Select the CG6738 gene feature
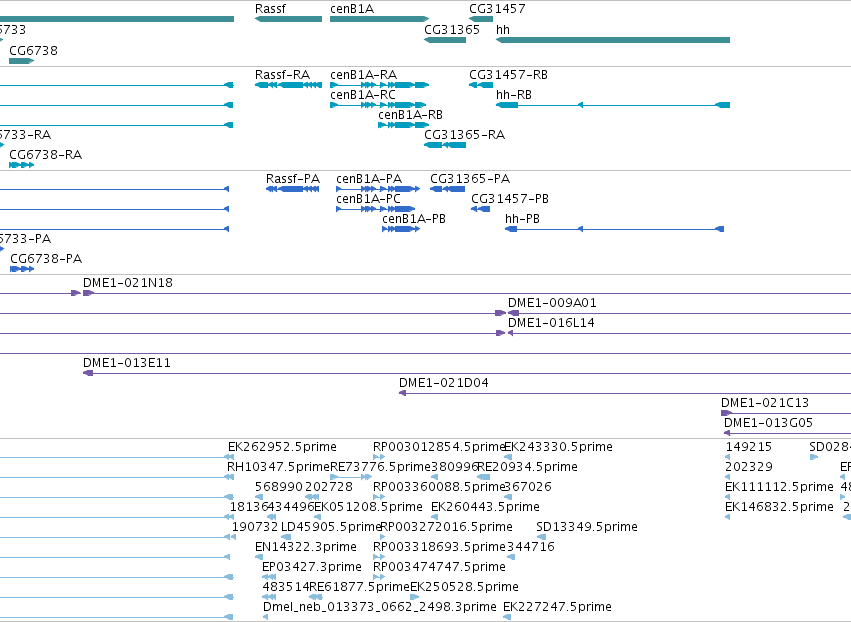Image resolution: width=851 pixels, height=622 pixels. (x=22, y=61)
